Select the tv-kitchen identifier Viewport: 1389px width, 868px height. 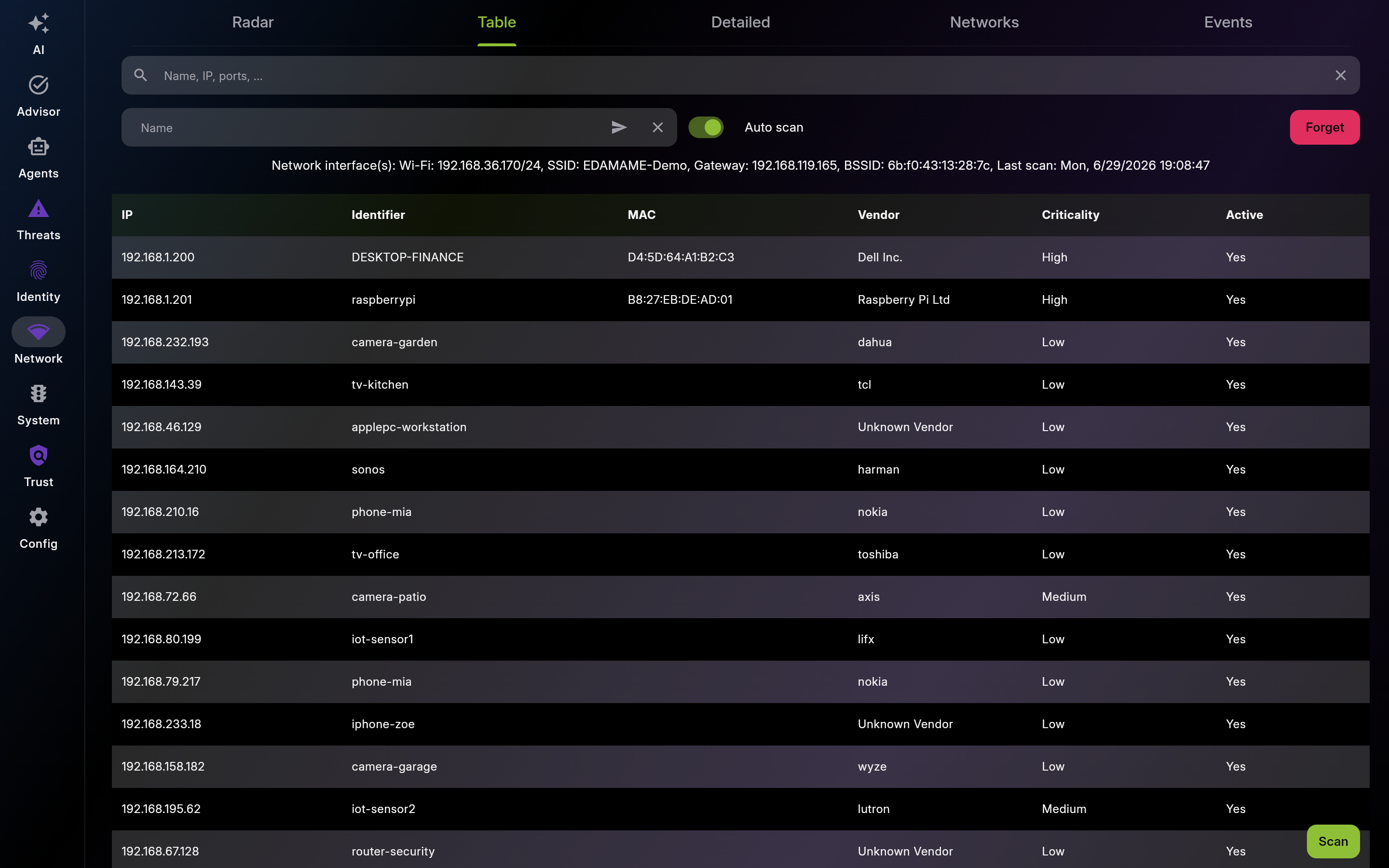pyautogui.click(x=380, y=385)
